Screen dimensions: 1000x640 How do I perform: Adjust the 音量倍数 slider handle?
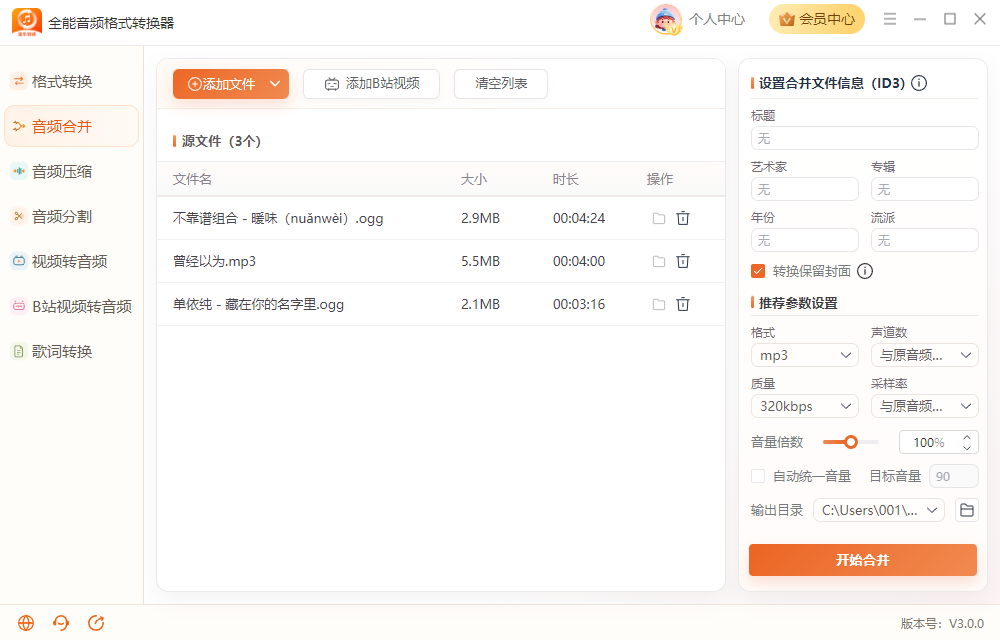coord(850,442)
